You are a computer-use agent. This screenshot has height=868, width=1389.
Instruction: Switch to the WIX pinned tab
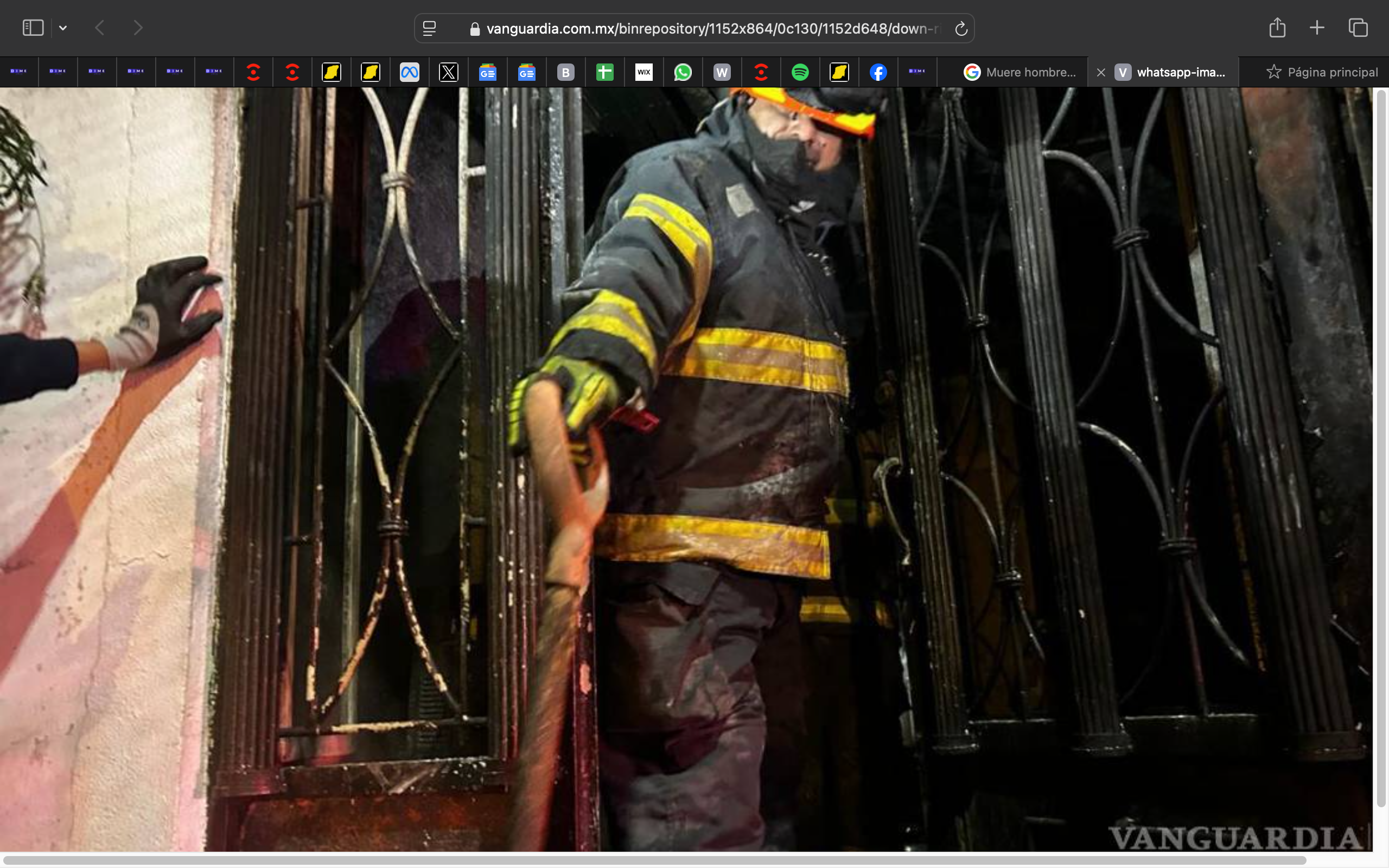click(x=643, y=72)
